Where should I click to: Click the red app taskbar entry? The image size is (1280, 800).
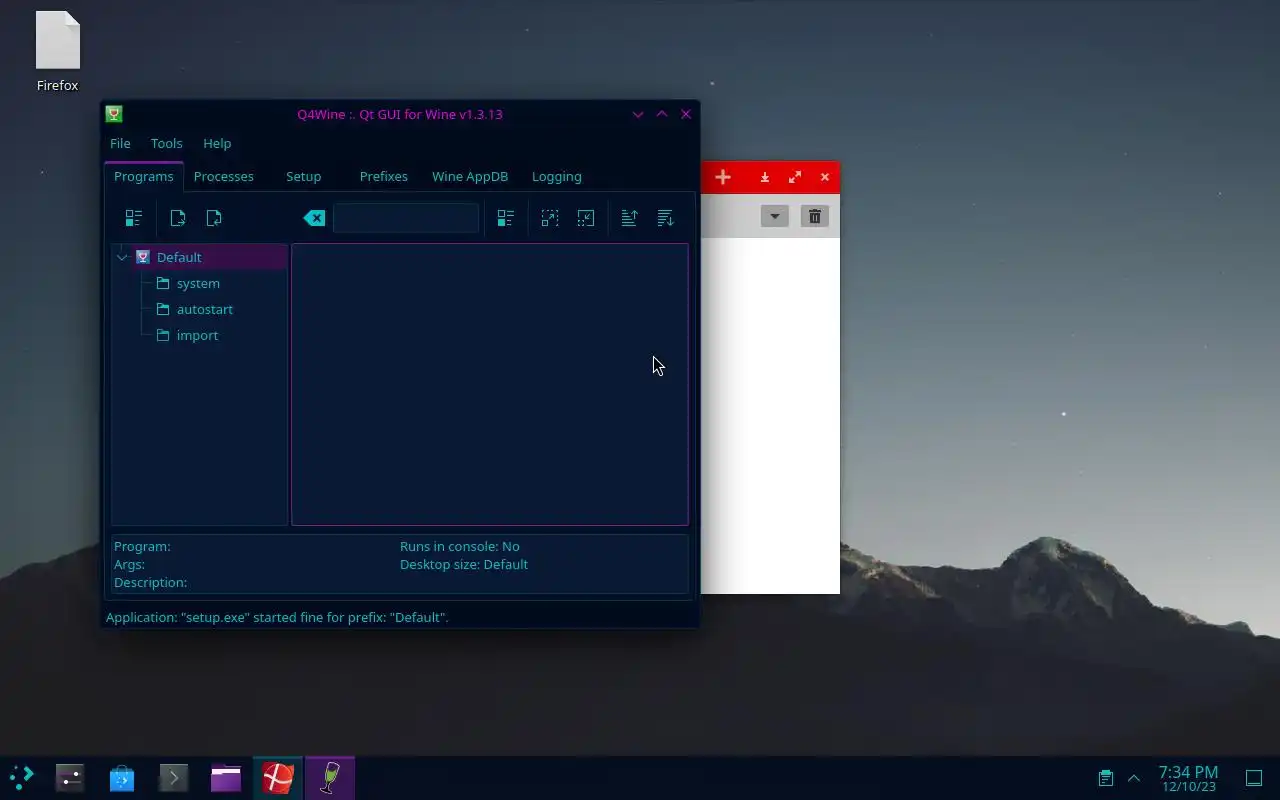(278, 777)
